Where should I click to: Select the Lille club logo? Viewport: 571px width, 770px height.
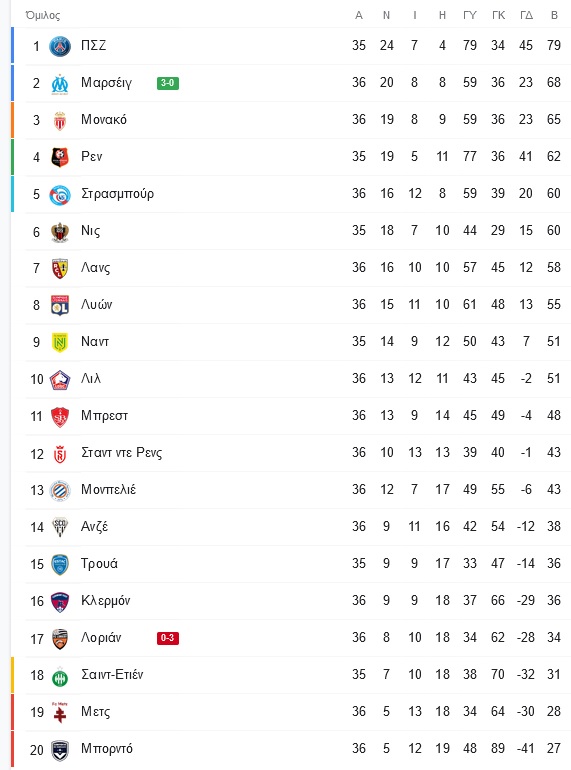(x=60, y=379)
